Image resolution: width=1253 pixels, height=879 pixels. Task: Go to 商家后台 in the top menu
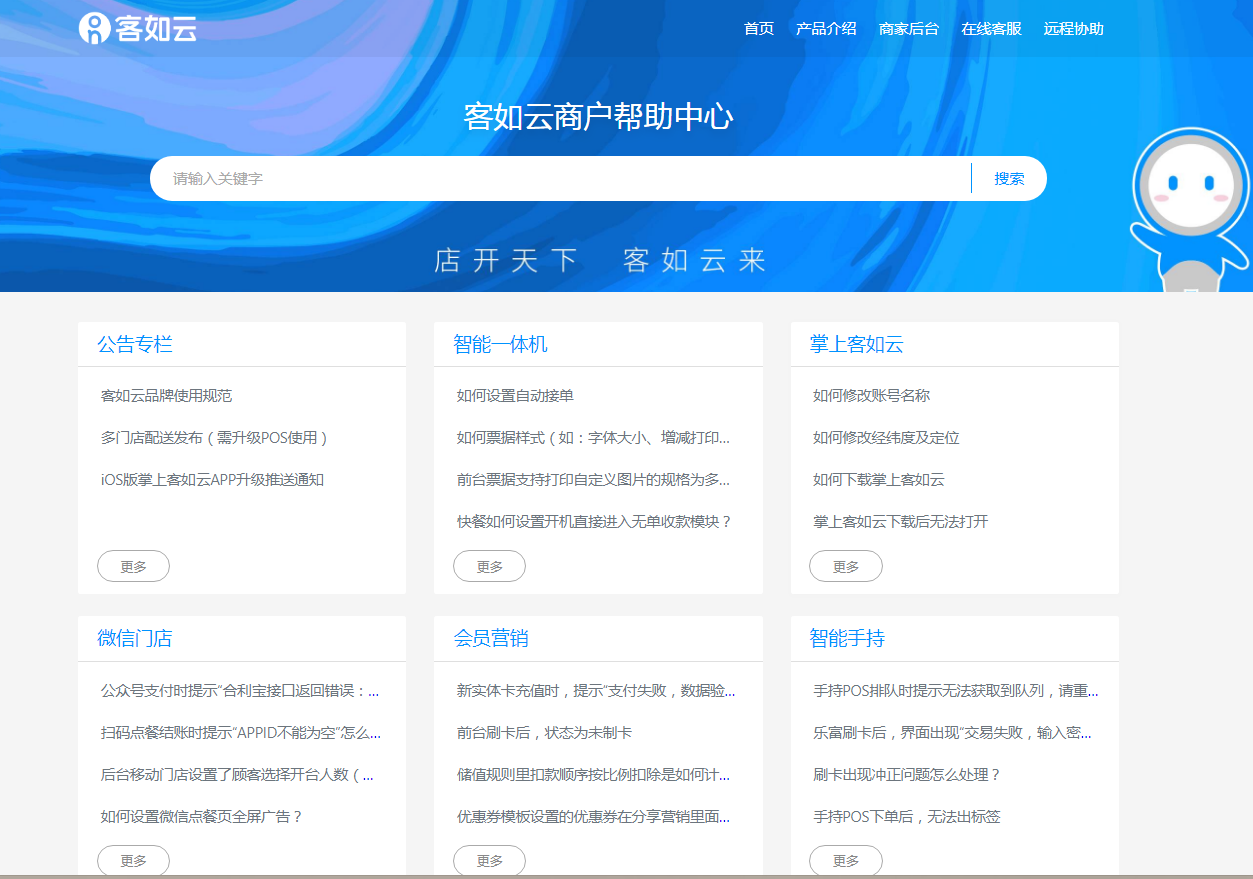click(x=909, y=29)
